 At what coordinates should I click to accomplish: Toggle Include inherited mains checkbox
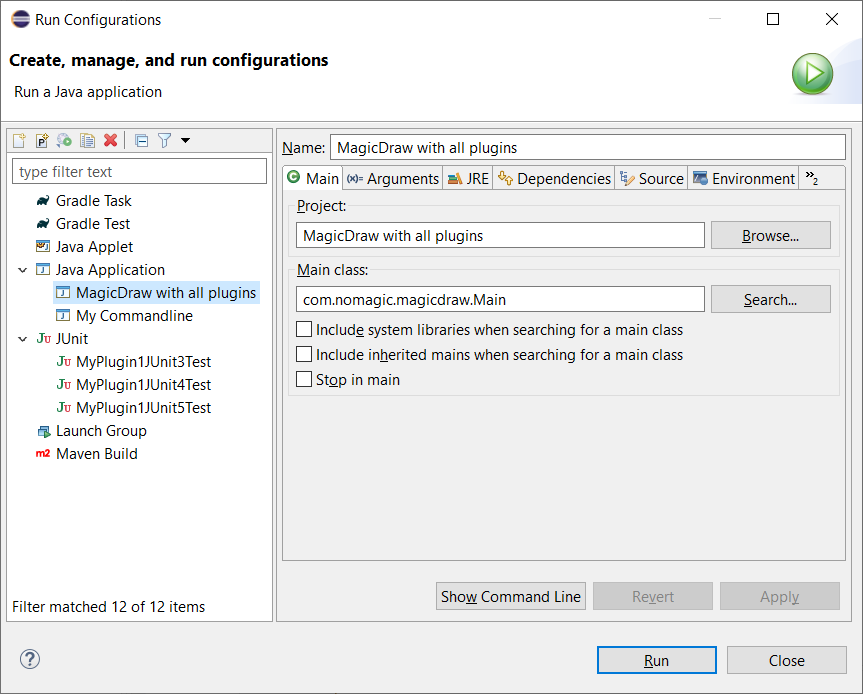[x=305, y=355]
